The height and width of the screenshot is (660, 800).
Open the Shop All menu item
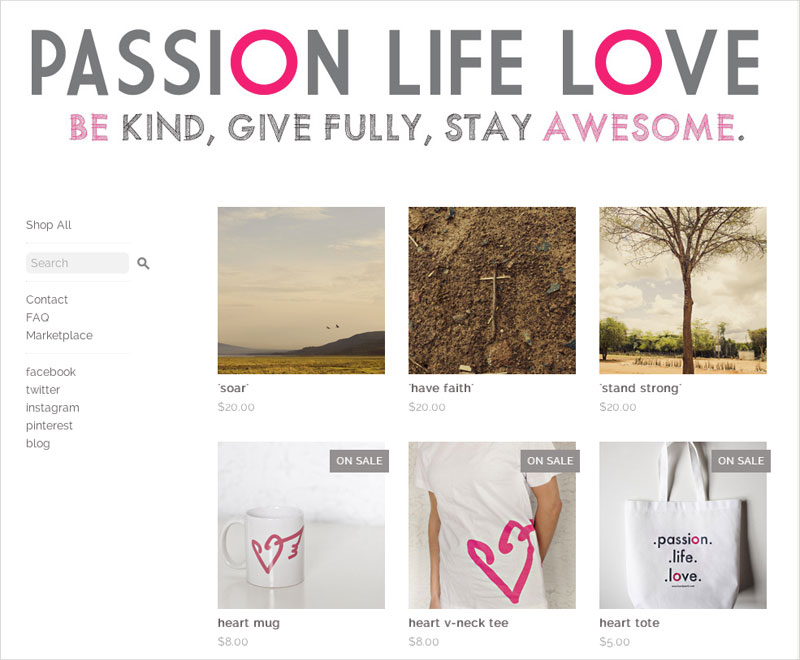(x=48, y=225)
